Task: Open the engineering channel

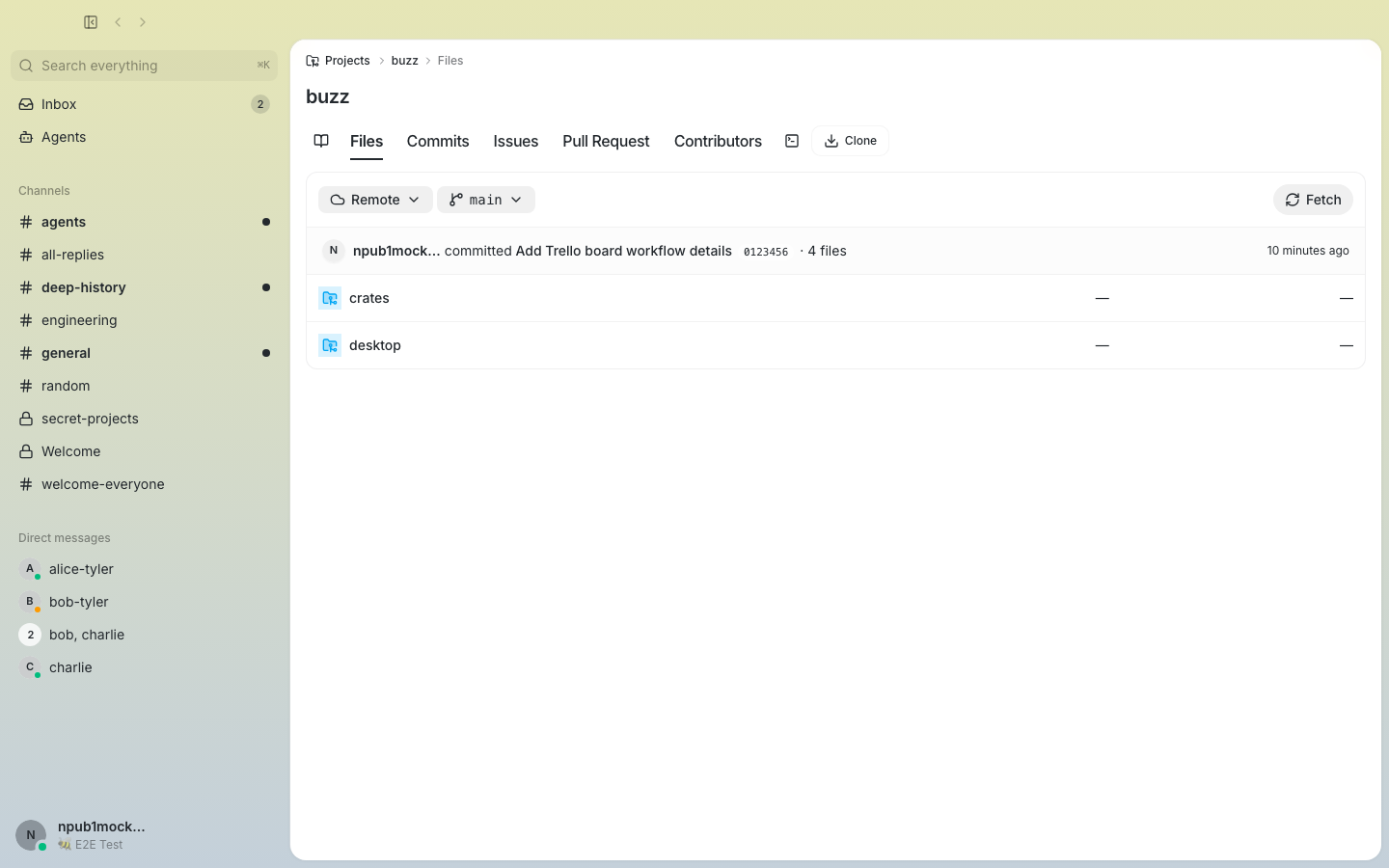Action: click(x=144, y=320)
